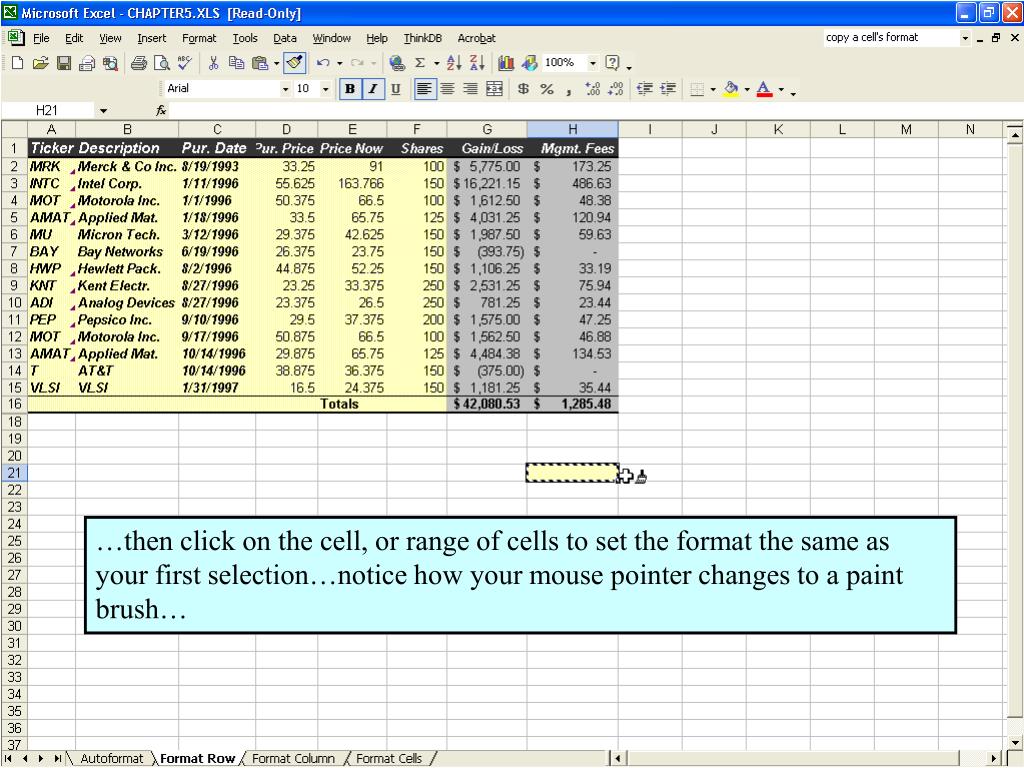The image size is (1024, 768).
Task: Paste using the clipboard icon
Action: click(x=260, y=63)
